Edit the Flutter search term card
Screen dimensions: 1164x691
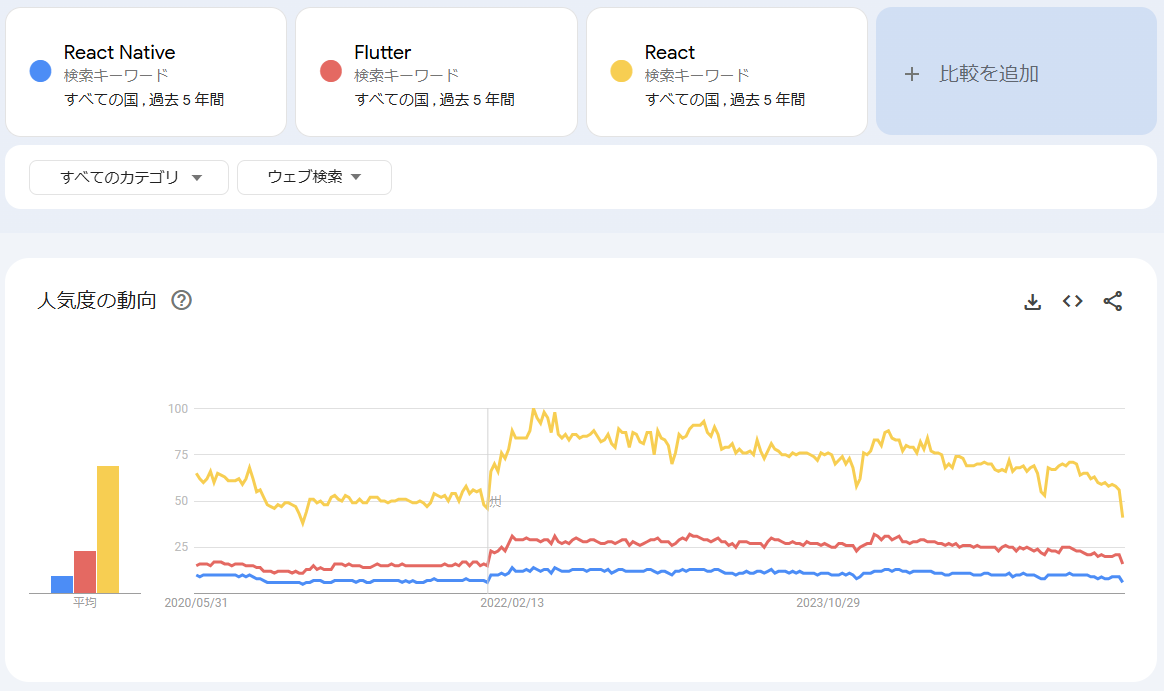click(x=436, y=72)
